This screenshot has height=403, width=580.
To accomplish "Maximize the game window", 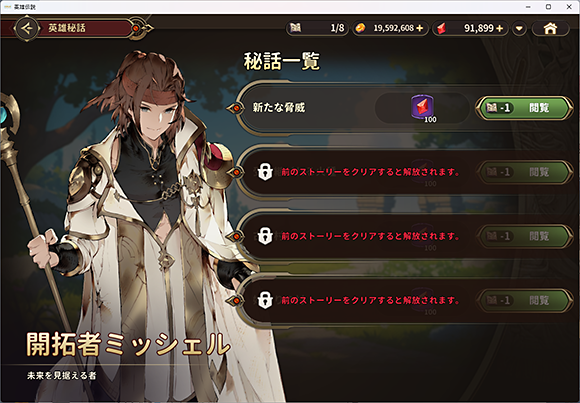I will 549,7.
